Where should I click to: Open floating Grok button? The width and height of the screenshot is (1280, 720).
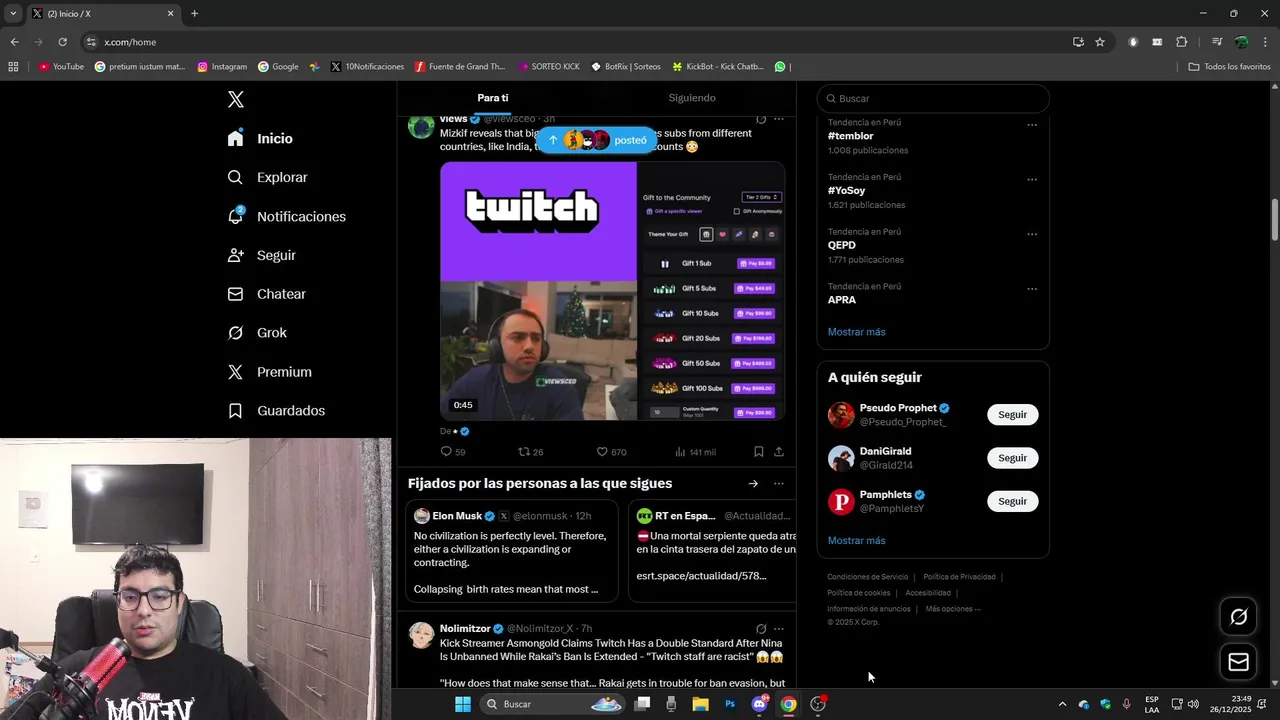coord(1238,617)
